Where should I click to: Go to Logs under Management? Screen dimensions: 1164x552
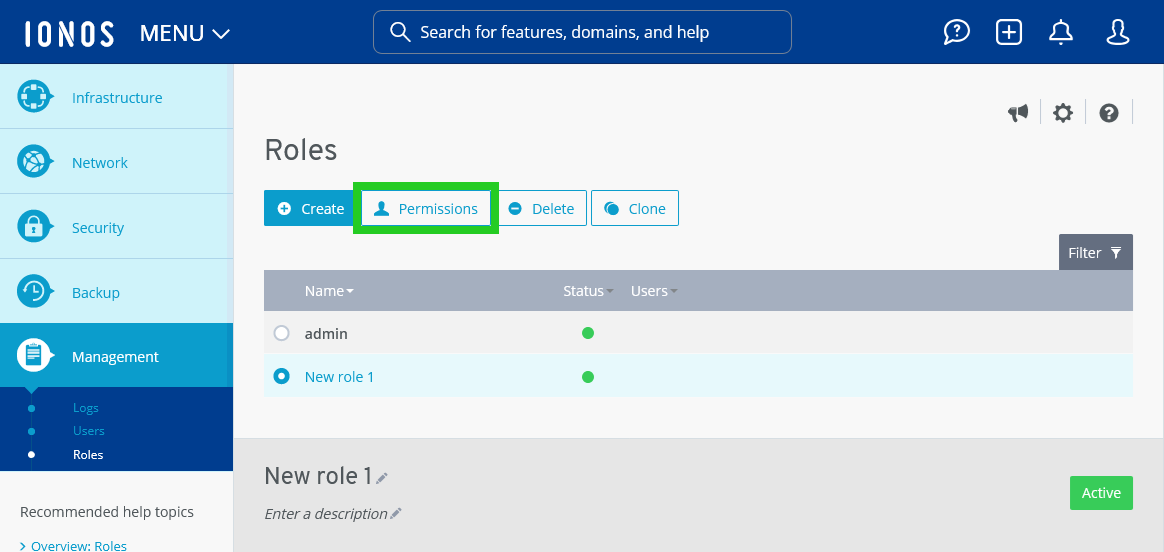(x=85, y=407)
